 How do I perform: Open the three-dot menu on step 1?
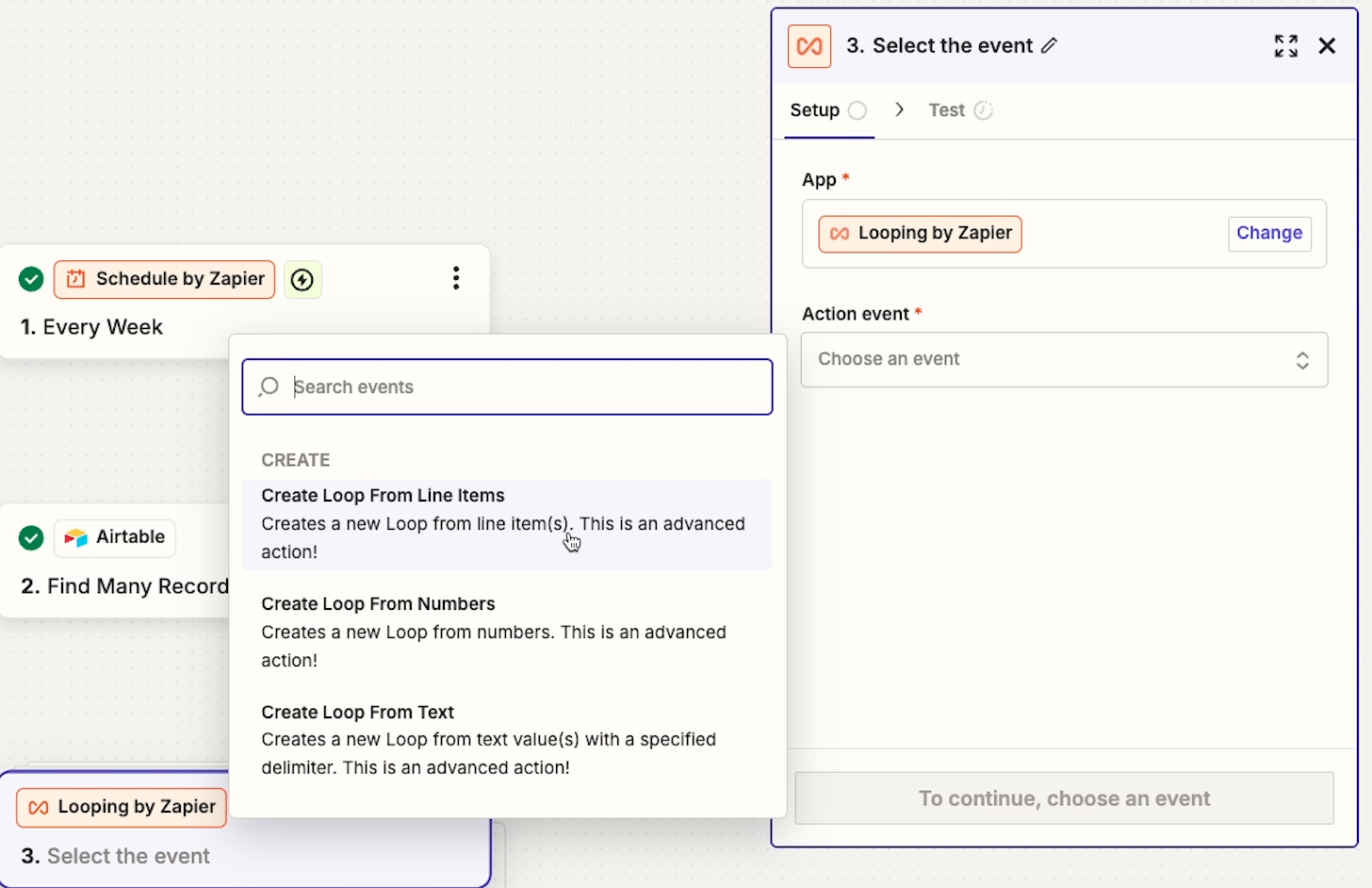[x=456, y=278]
